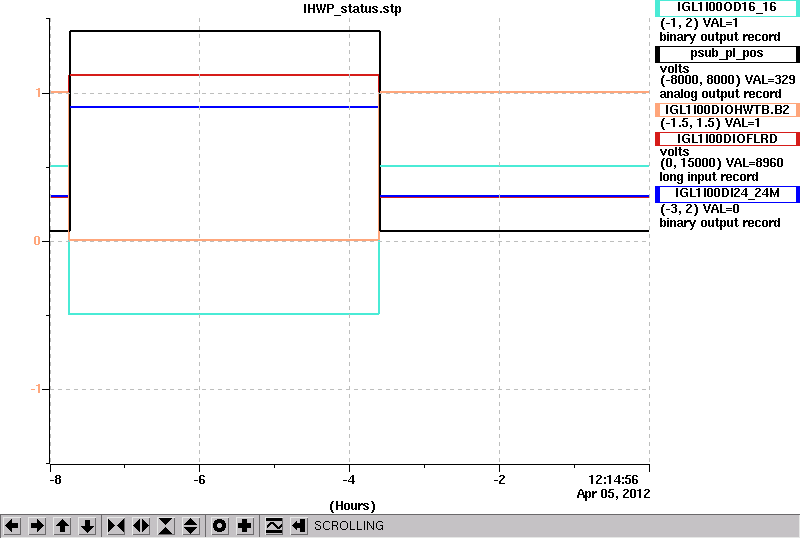This screenshot has width=800, height=538.
Task: Click the analog output record text
Action: pos(720,94)
